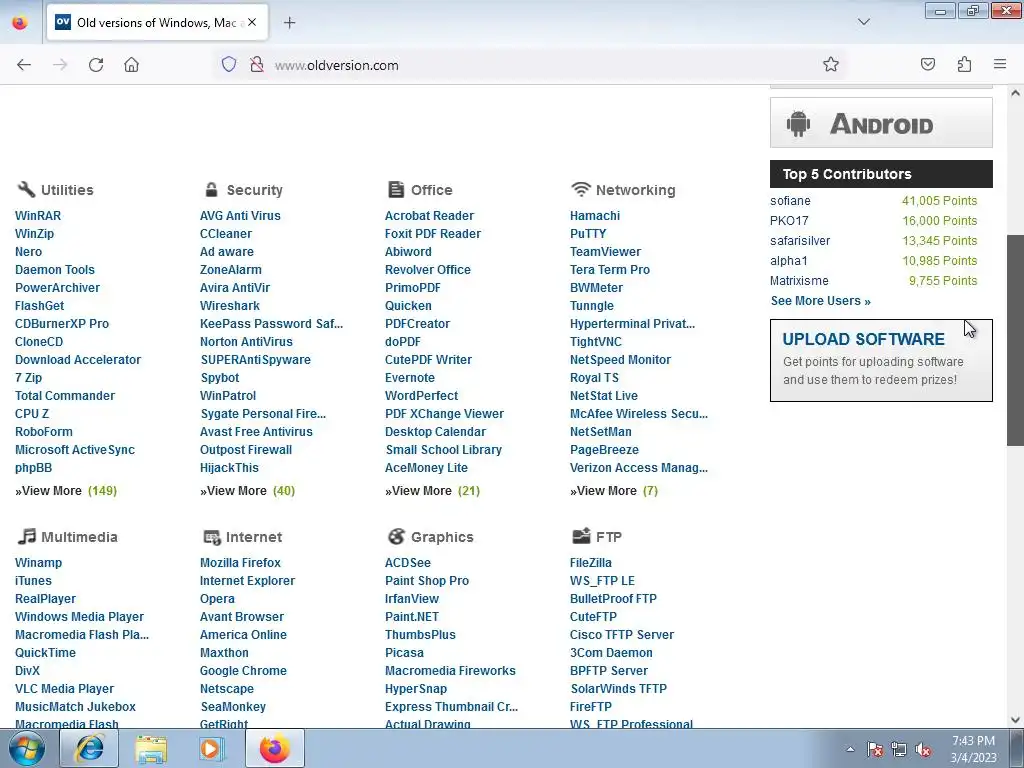Open the PuTTY link
1024x768 pixels.
(x=588, y=234)
